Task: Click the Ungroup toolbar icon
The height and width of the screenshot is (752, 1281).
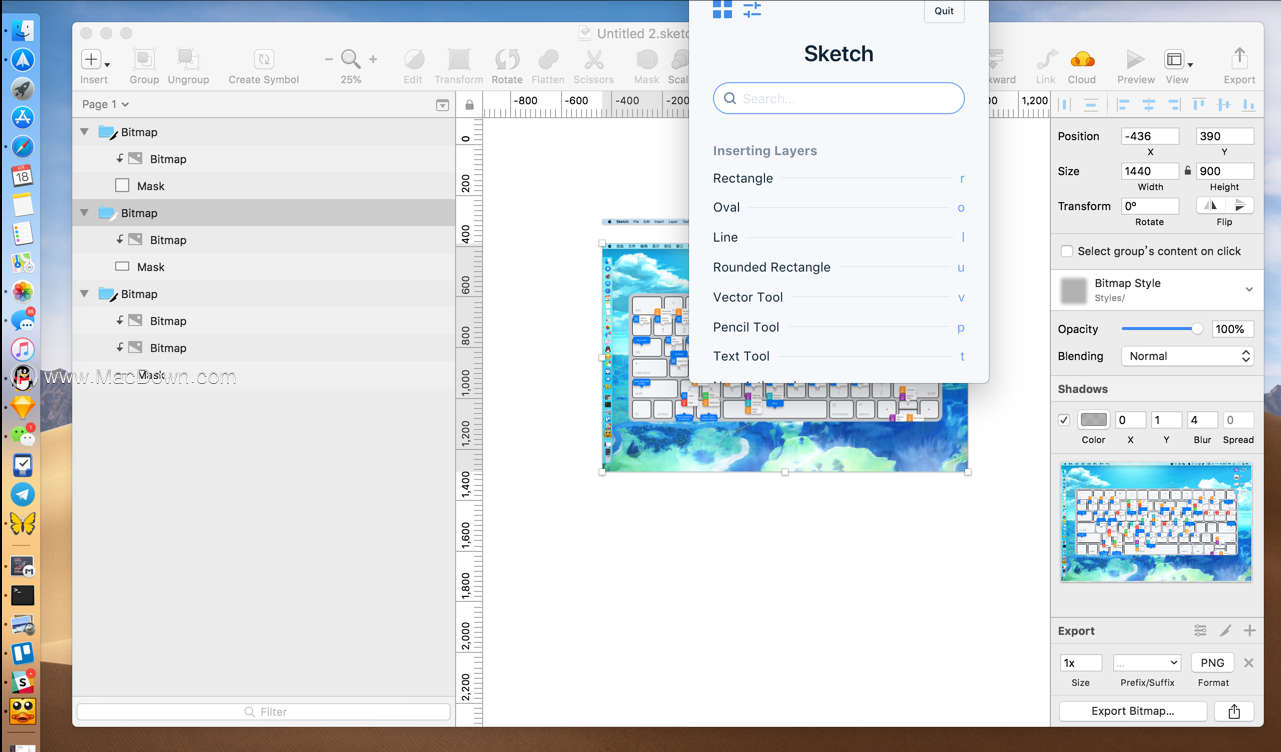Action: 188,60
